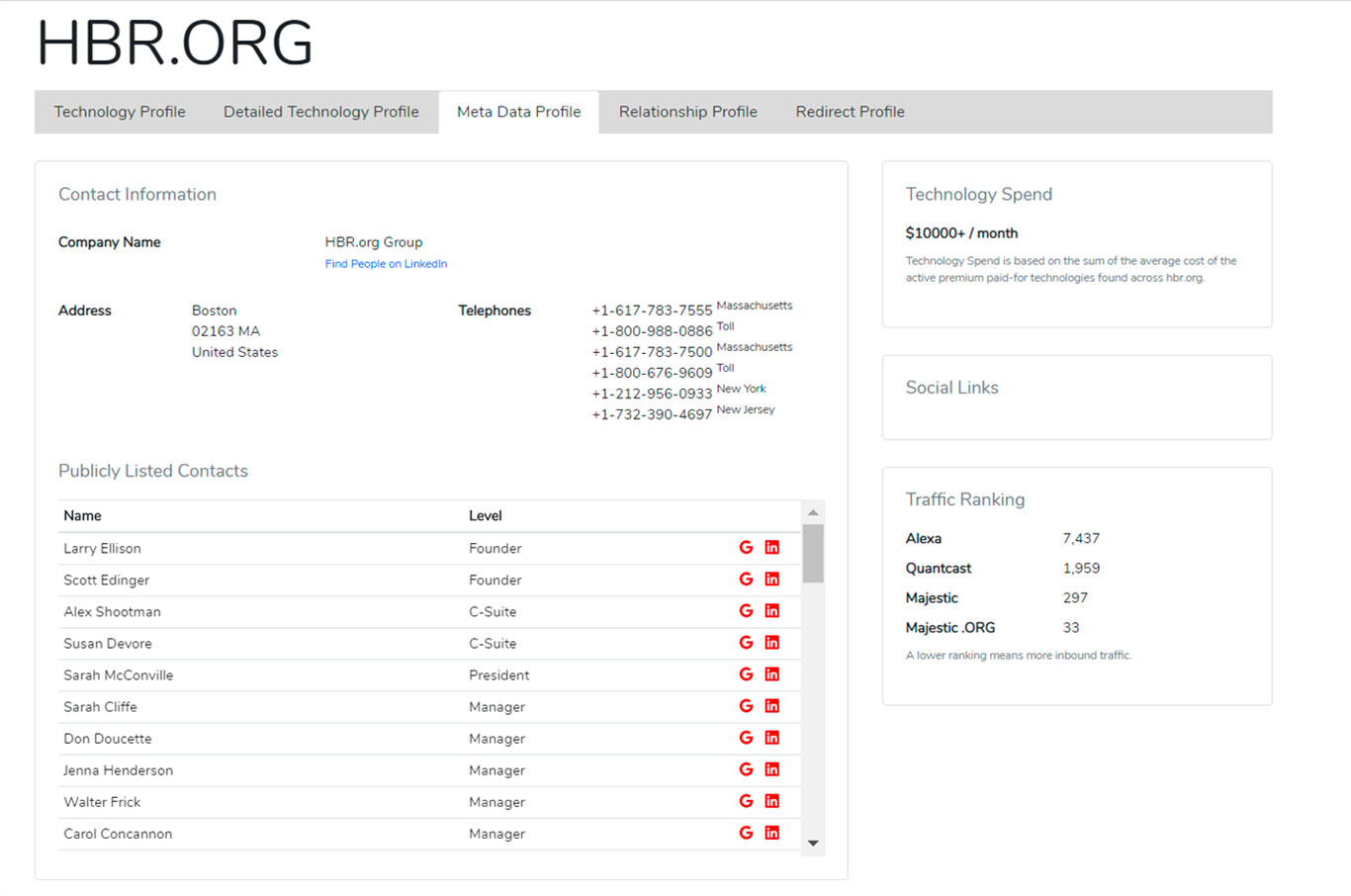Viewport: 1351px width, 896px height.
Task: Open LinkedIn icon for Walter Frick
Action: 772,801
